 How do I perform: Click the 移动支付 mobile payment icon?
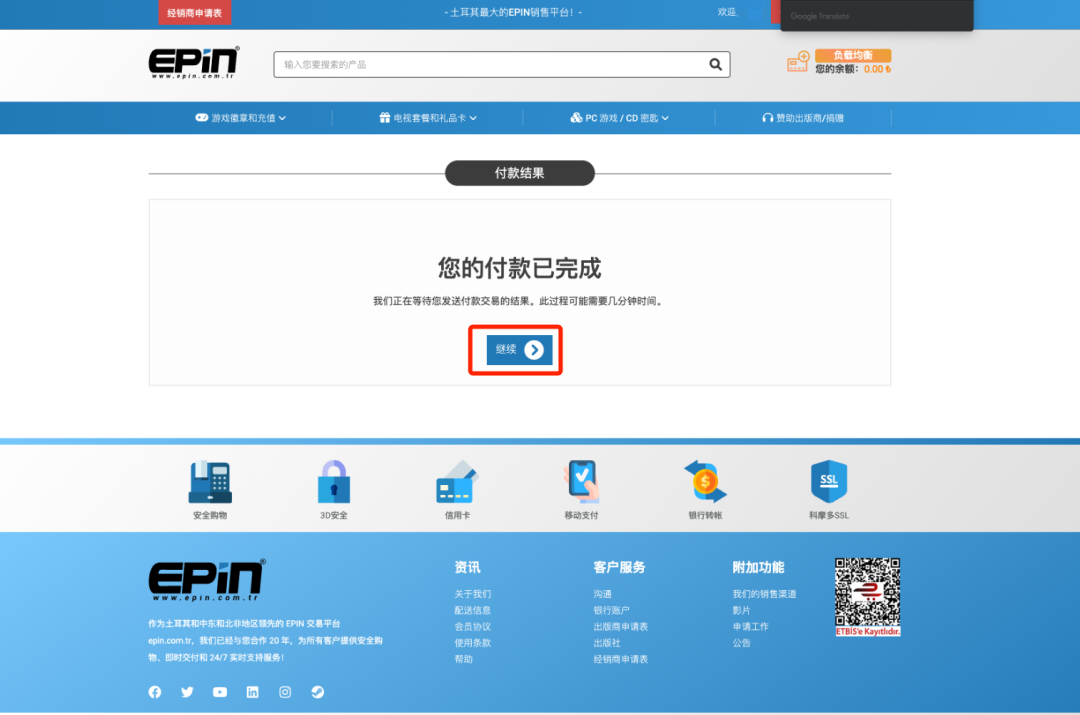[x=582, y=481]
